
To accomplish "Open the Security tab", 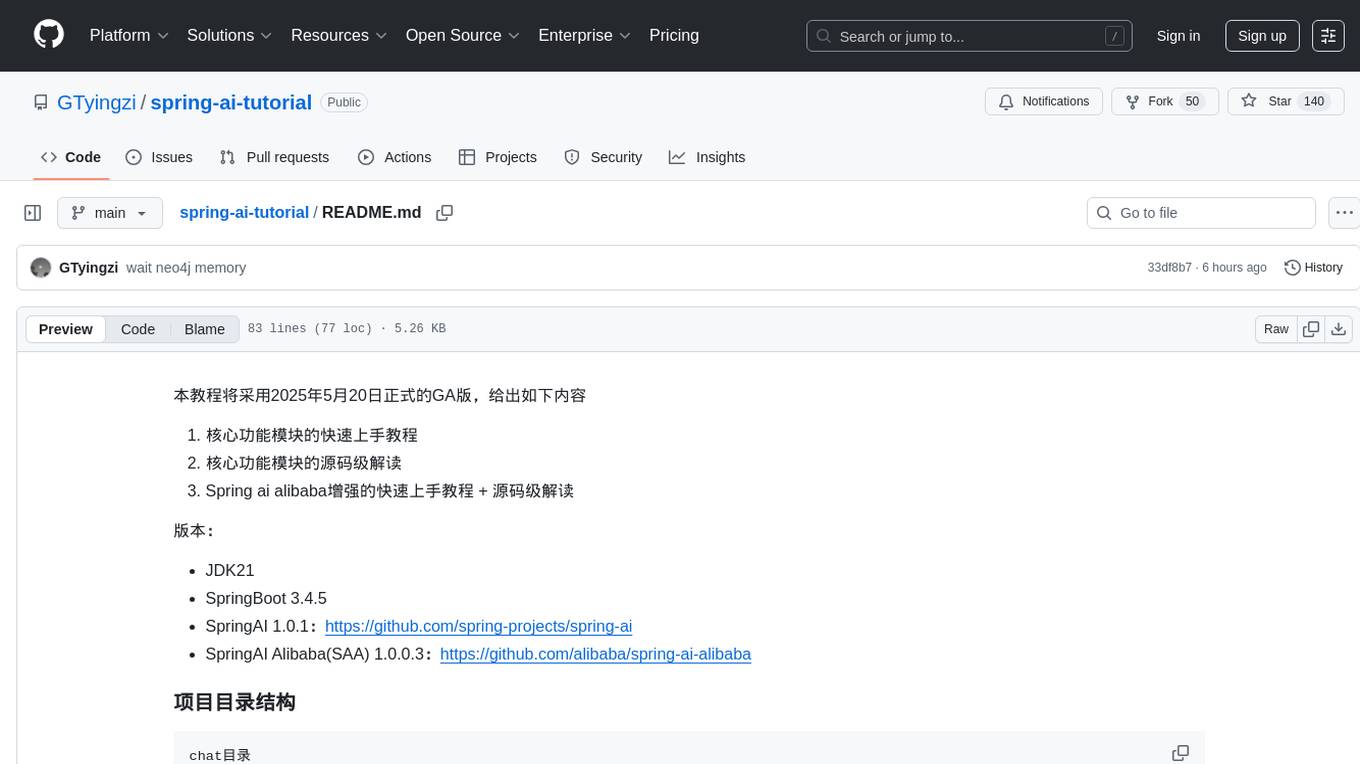I will (x=603, y=157).
